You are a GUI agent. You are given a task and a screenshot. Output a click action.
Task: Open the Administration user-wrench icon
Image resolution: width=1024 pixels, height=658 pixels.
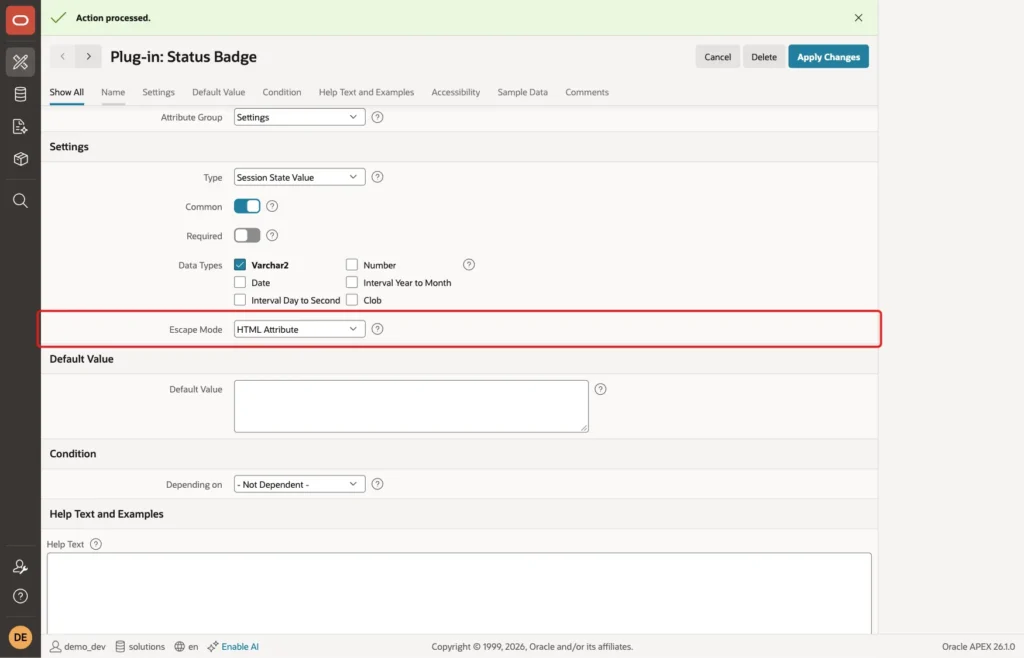click(20, 567)
